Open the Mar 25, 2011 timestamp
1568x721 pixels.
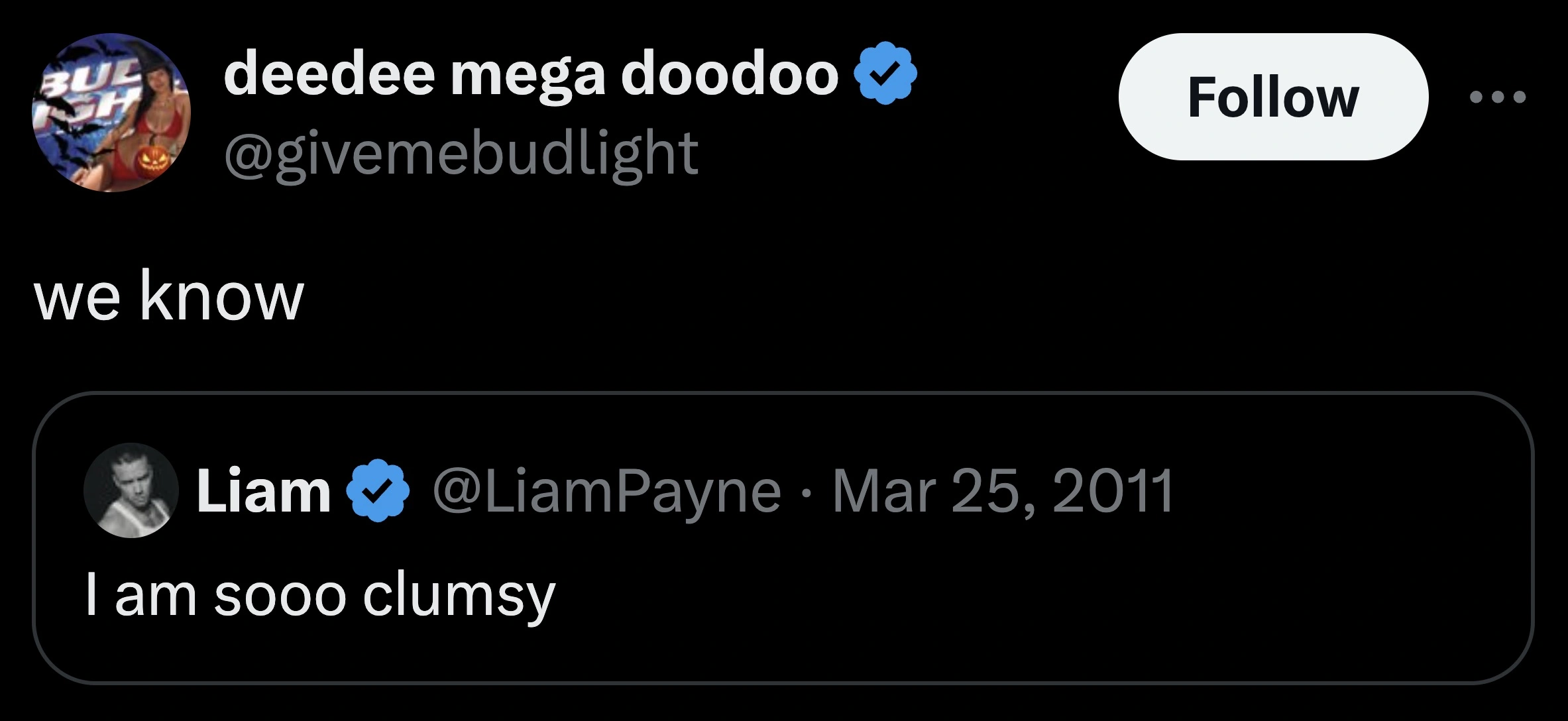1003,491
